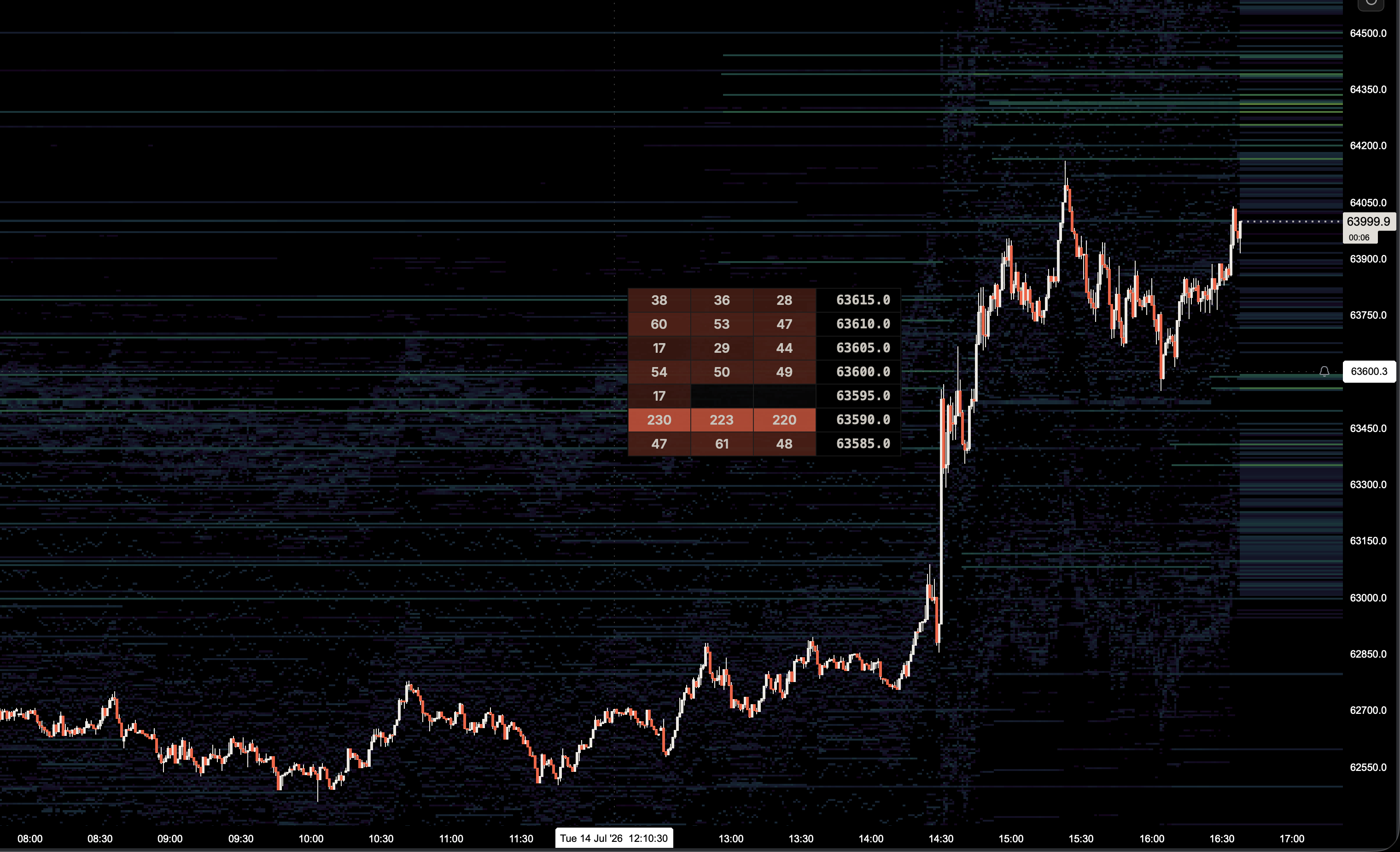Click the 230 cell in the 63590.0 row
This screenshot has height=852, width=1400.
pos(659,420)
